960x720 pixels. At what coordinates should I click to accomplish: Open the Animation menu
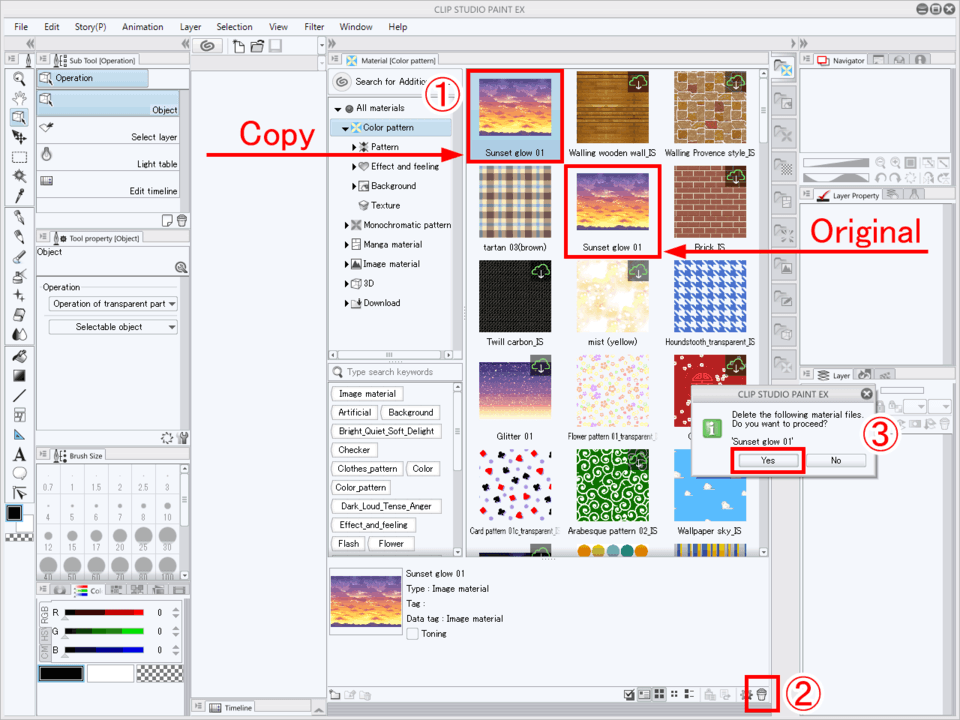(x=142, y=27)
